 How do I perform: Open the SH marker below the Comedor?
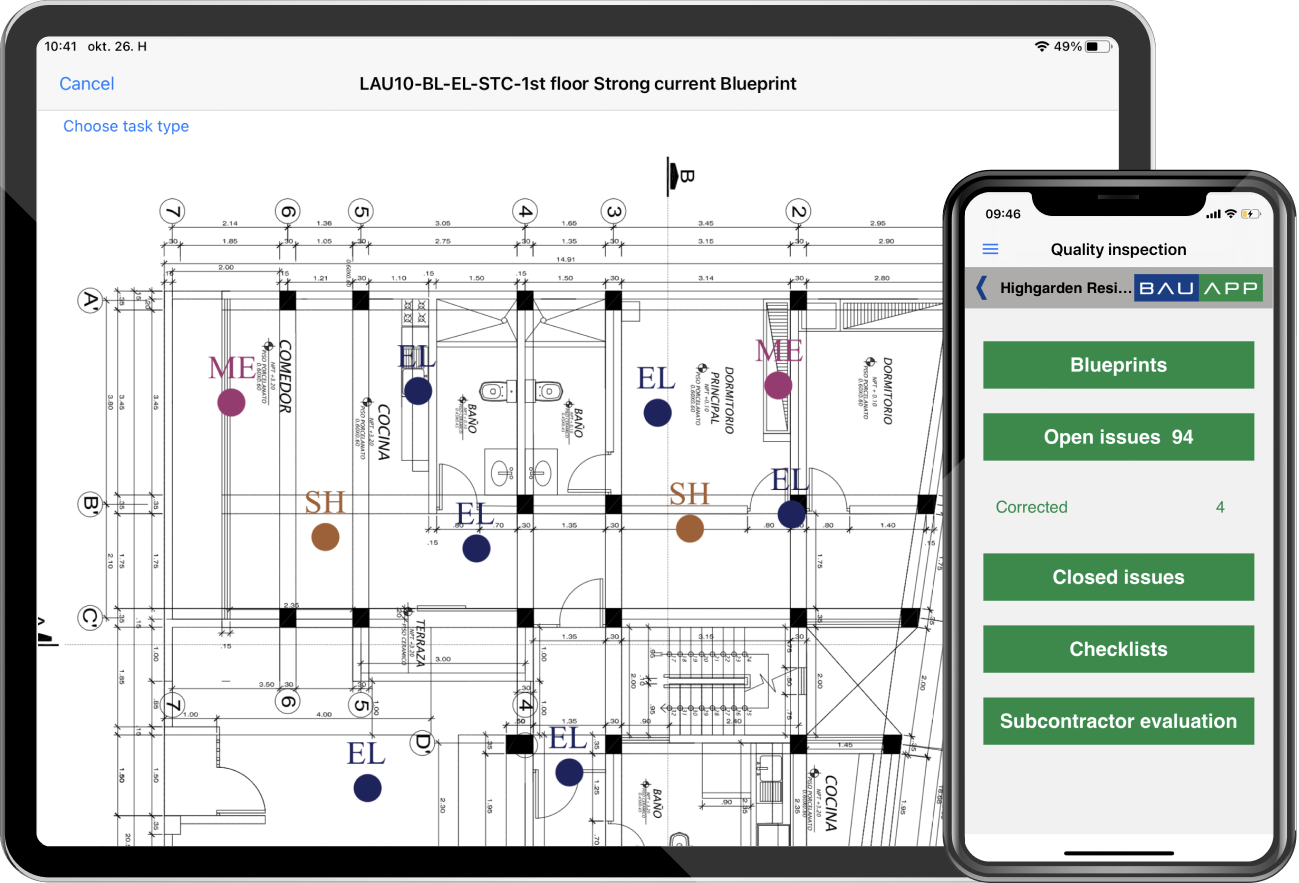tap(325, 536)
